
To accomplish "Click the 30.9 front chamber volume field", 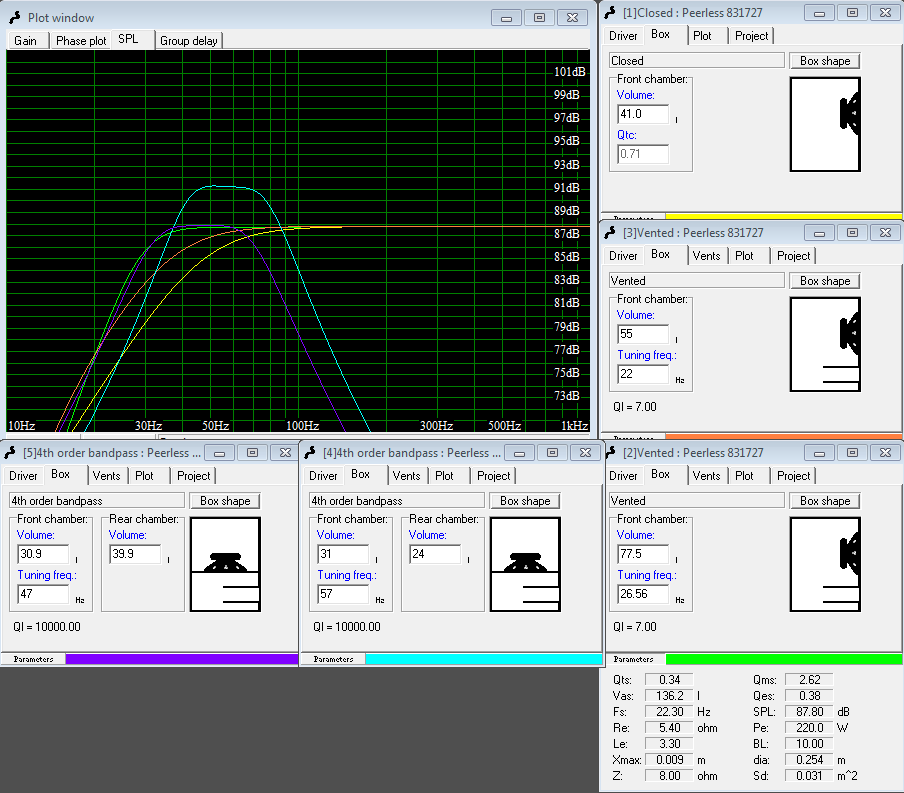I will coord(43,554).
